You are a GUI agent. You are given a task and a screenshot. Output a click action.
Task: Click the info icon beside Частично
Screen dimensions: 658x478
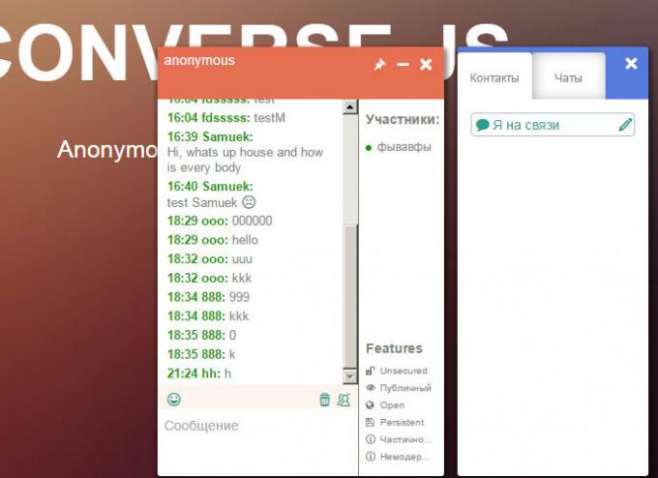pos(370,439)
